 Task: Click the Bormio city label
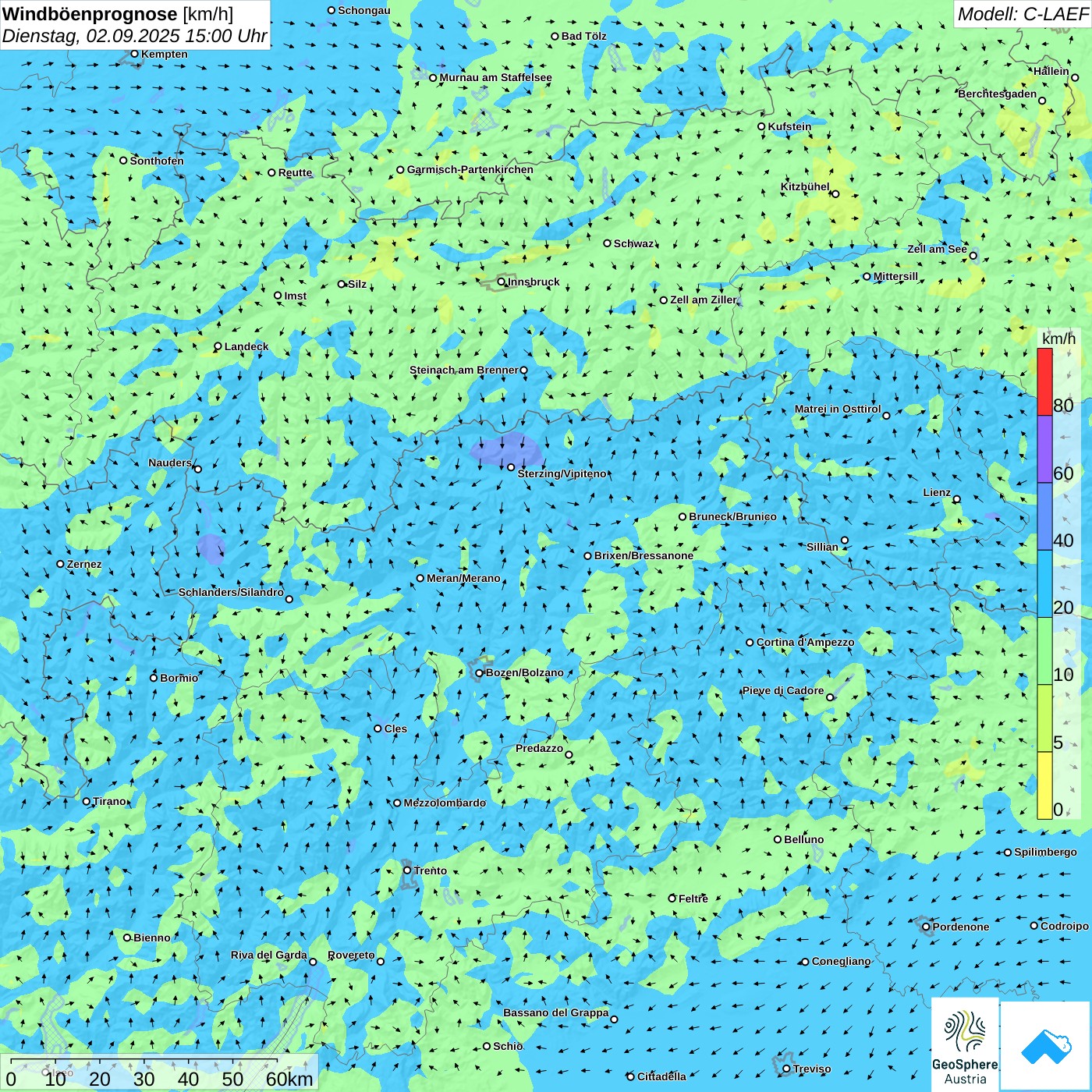tap(179, 678)
